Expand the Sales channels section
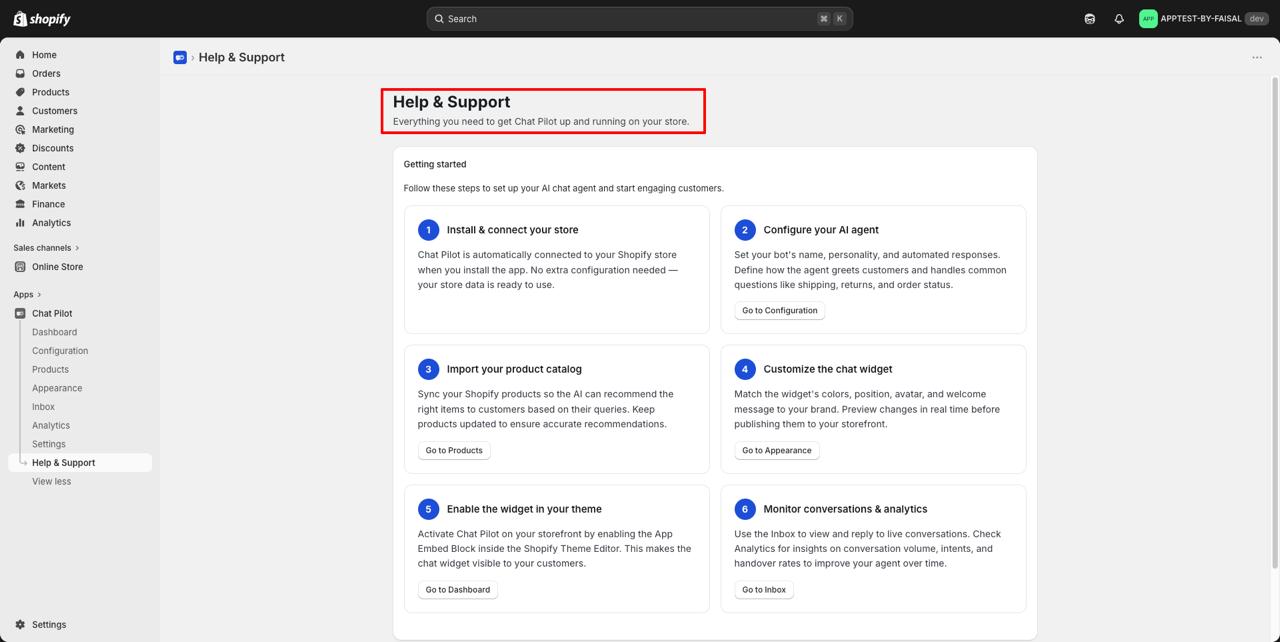 [x=47, y=248]
